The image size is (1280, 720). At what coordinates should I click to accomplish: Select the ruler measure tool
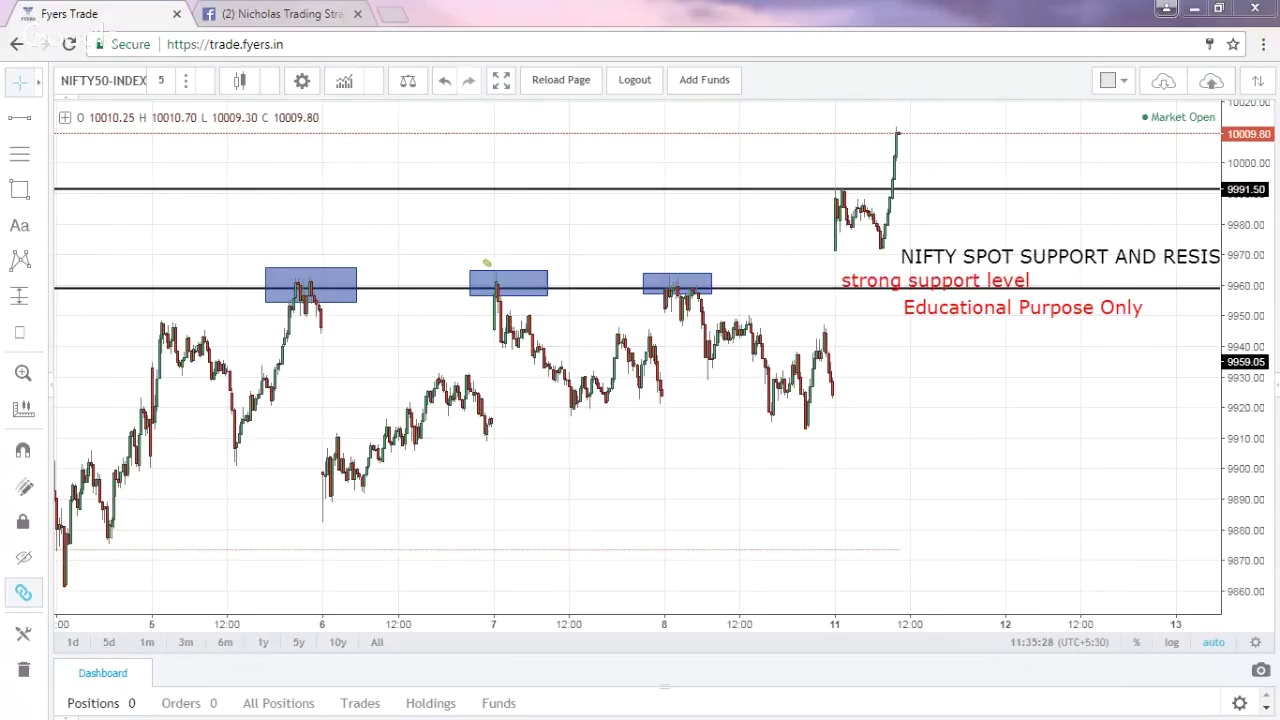coord(23,409)
